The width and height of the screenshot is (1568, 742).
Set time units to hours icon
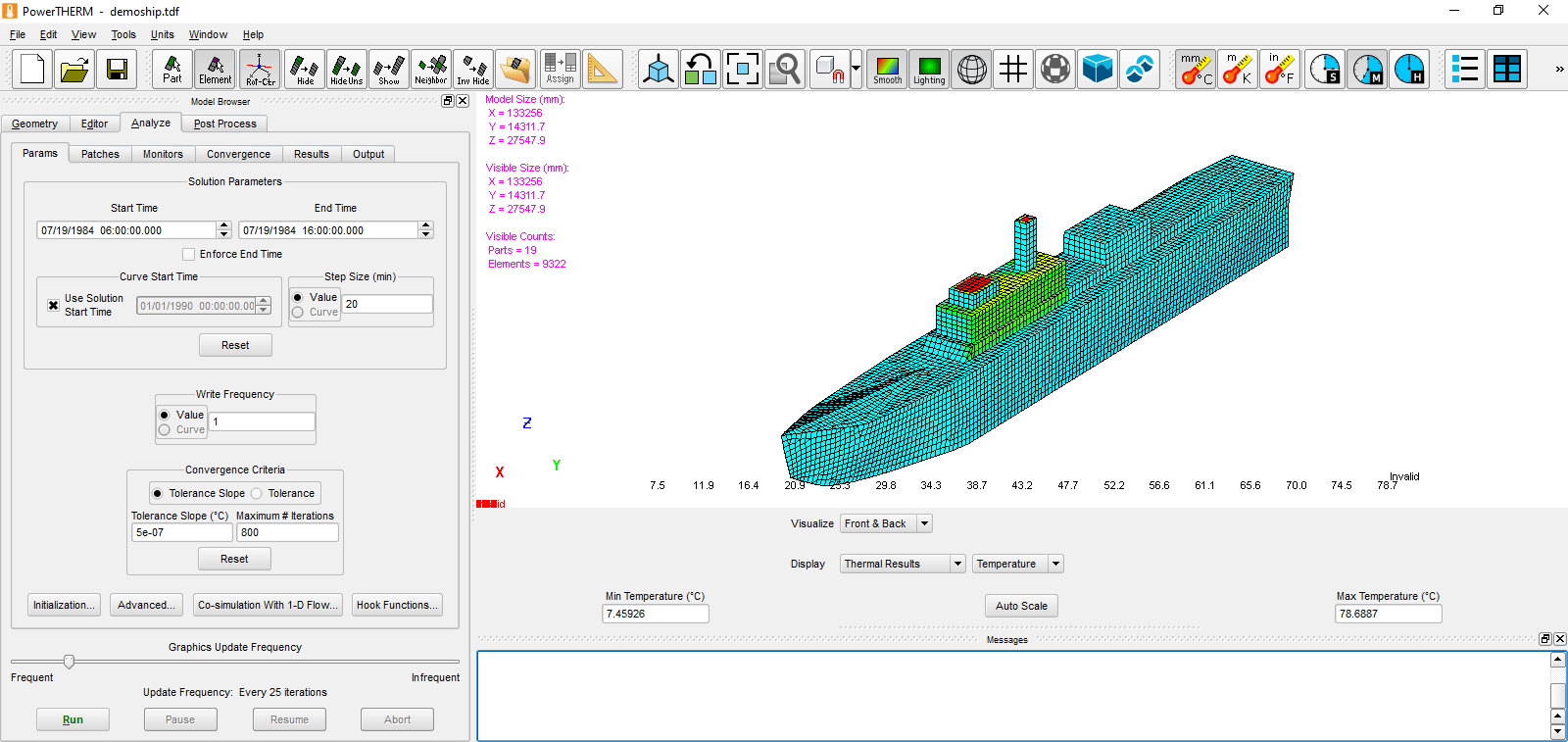pos(1409,70)
